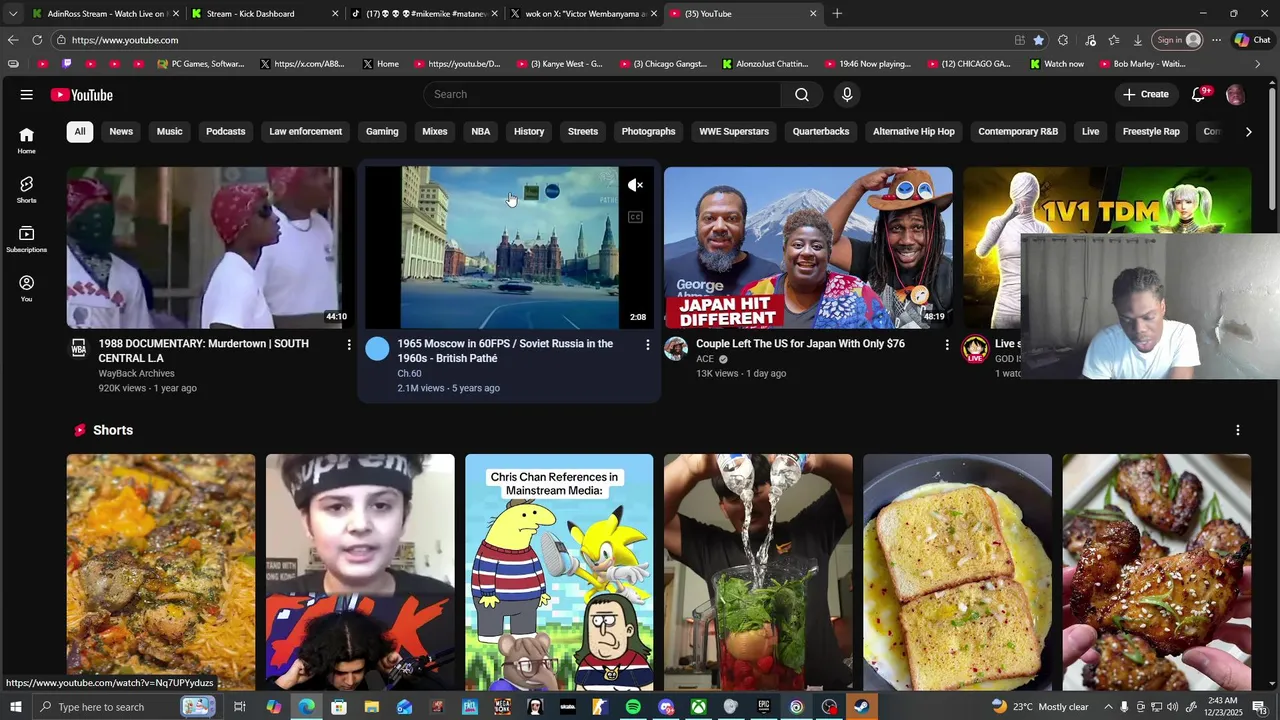Open the browser Downloads icon
The width and height of the screenshot is (1280, 720).
[x=1138, y=40]
